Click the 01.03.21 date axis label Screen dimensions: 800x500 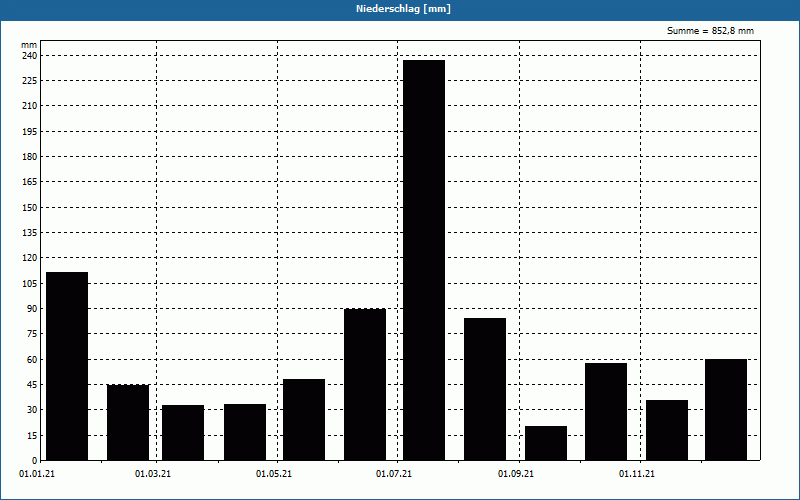coord(153,474)
